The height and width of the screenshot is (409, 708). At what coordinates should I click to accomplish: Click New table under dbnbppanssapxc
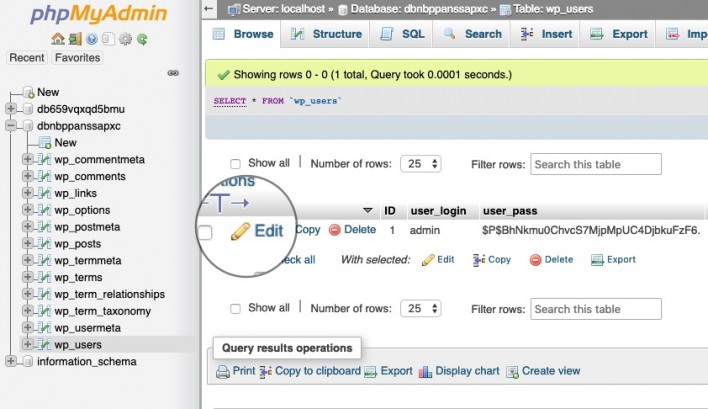(65, 143)
